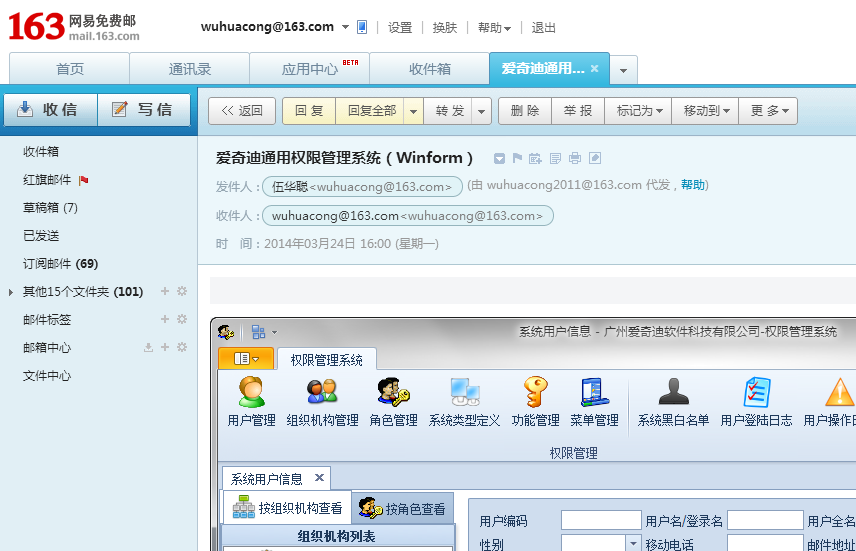
Task: Close the 爱奇迪通用... tab
Action: pos(595,69)
